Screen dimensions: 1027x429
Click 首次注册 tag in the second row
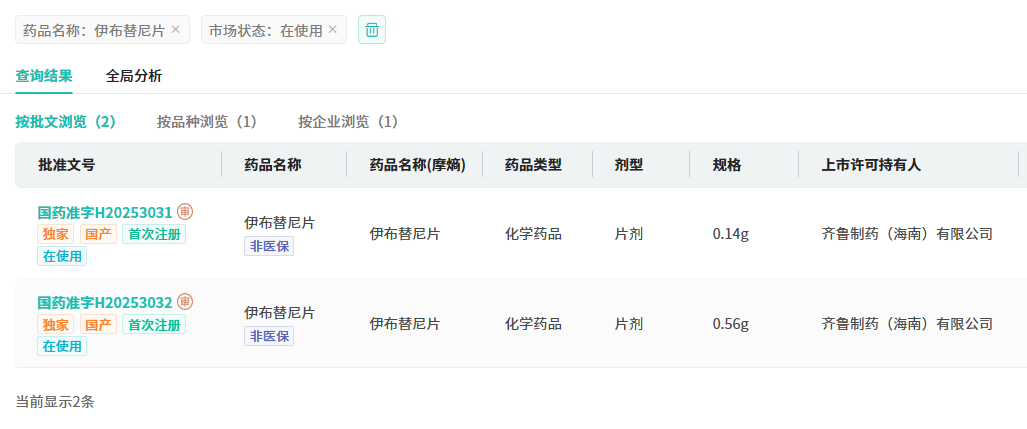pos(154,324)
